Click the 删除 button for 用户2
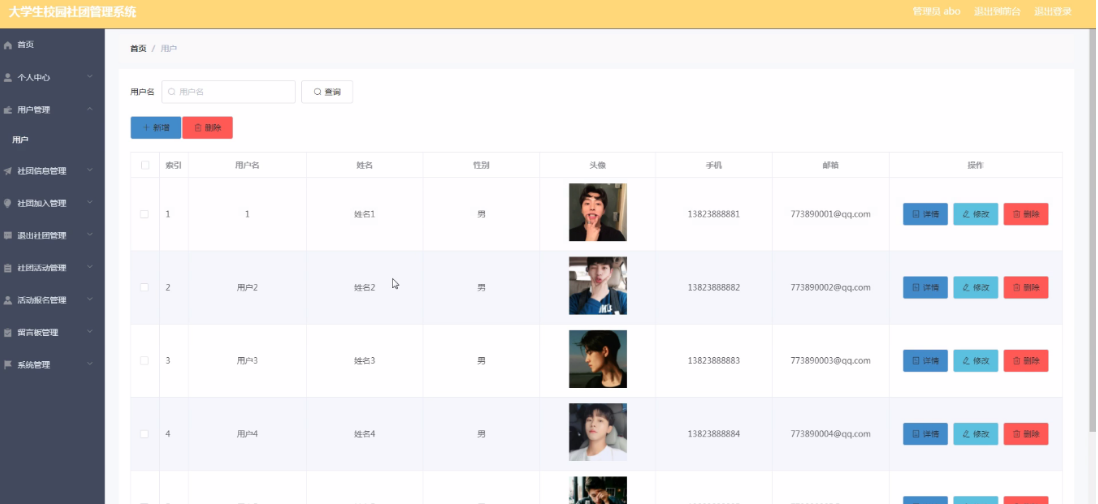 tap(1026, 288)
